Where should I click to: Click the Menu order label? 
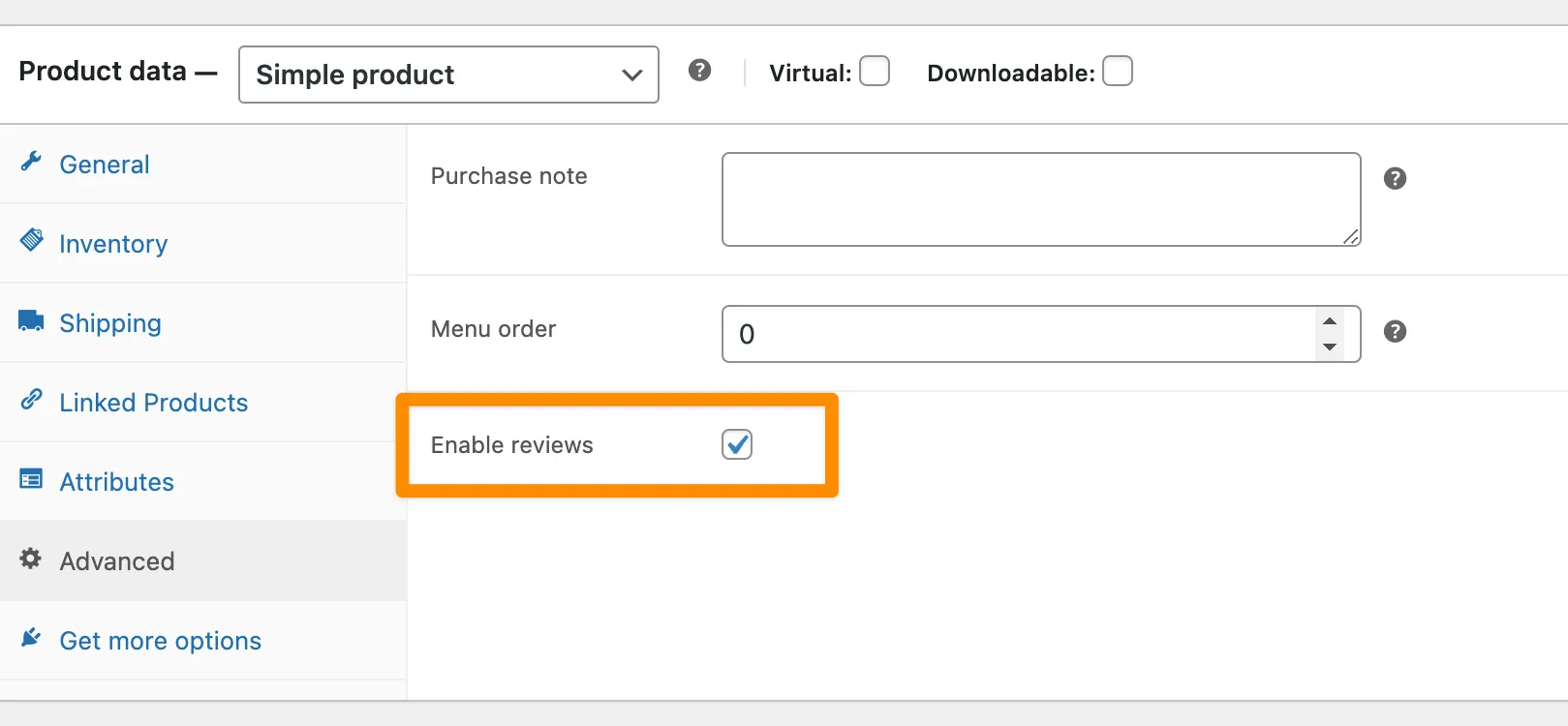pyautogui.click(x=493, y=329)
